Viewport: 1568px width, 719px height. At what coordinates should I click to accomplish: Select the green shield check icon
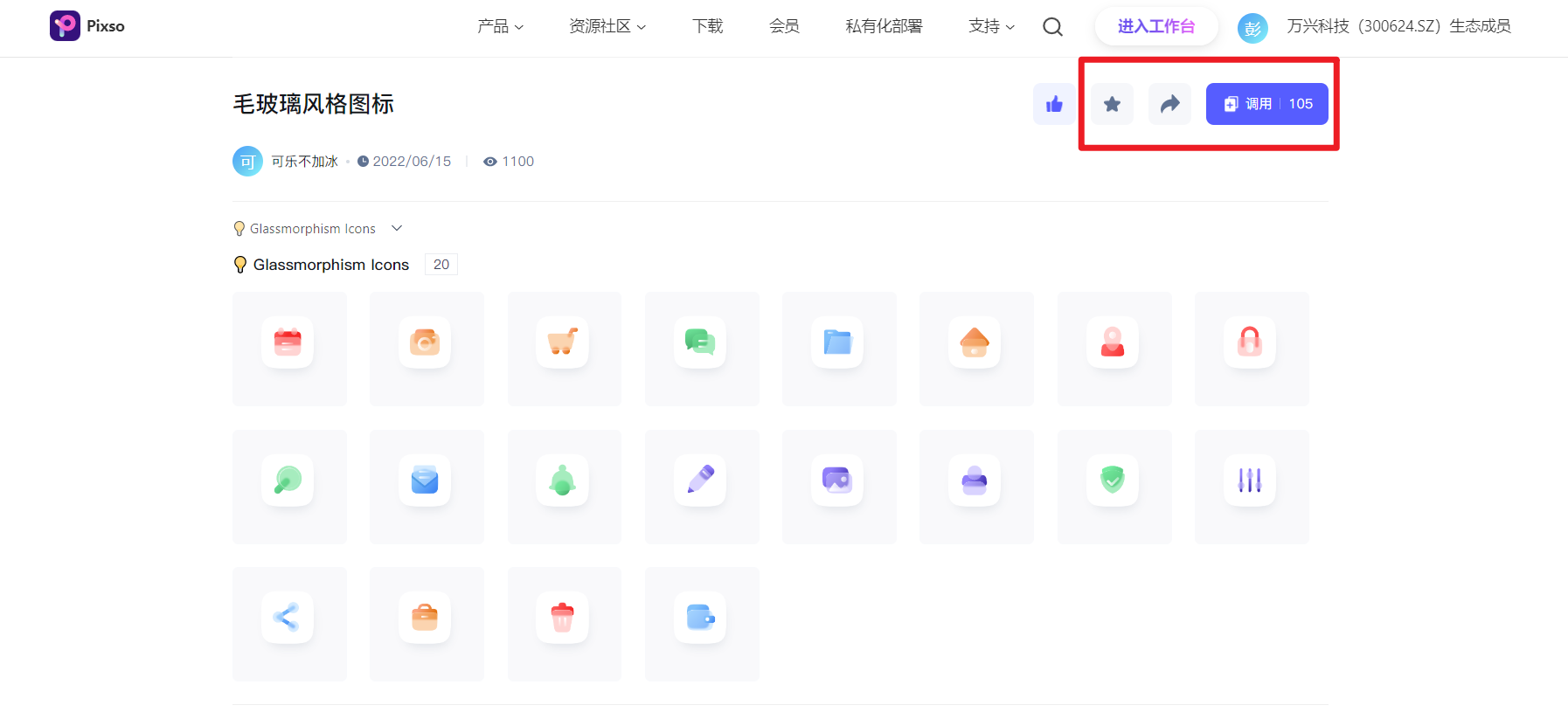[1114, 487]
